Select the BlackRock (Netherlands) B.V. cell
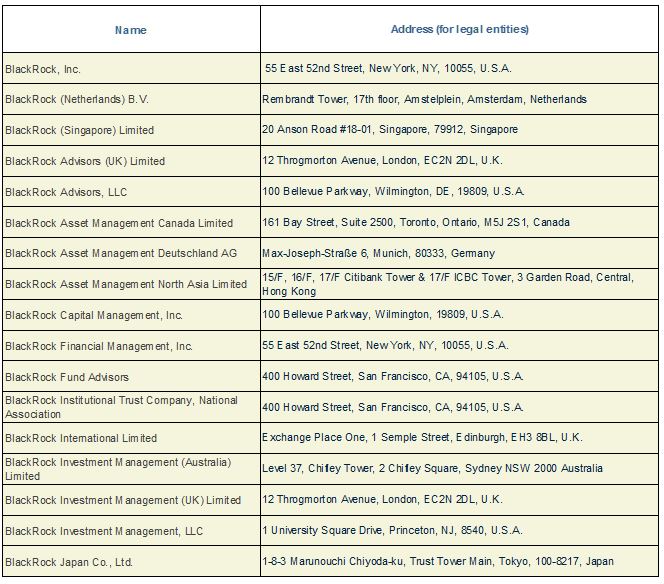664x584 pixels. [131, 99]
